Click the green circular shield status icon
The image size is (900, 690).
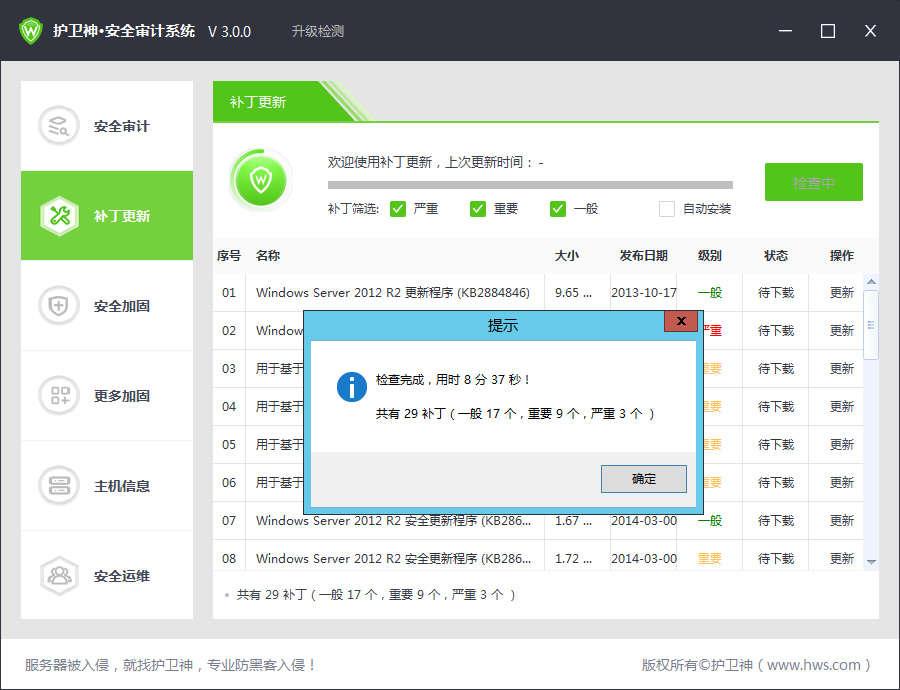tap(260, 181)
